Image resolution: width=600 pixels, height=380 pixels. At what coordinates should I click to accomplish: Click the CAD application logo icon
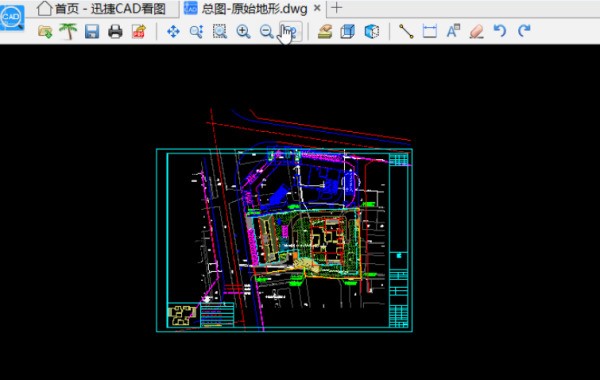pos(11,17)
